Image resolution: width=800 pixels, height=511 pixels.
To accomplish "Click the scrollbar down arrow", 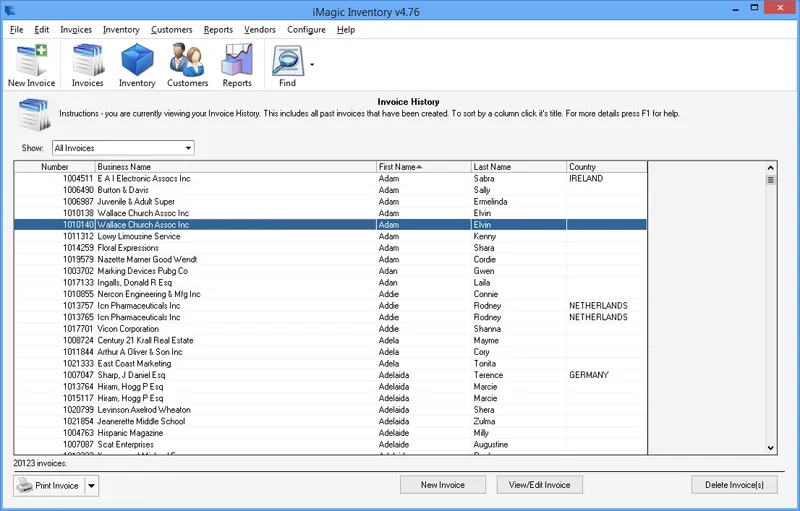I will tap(770, 448).
